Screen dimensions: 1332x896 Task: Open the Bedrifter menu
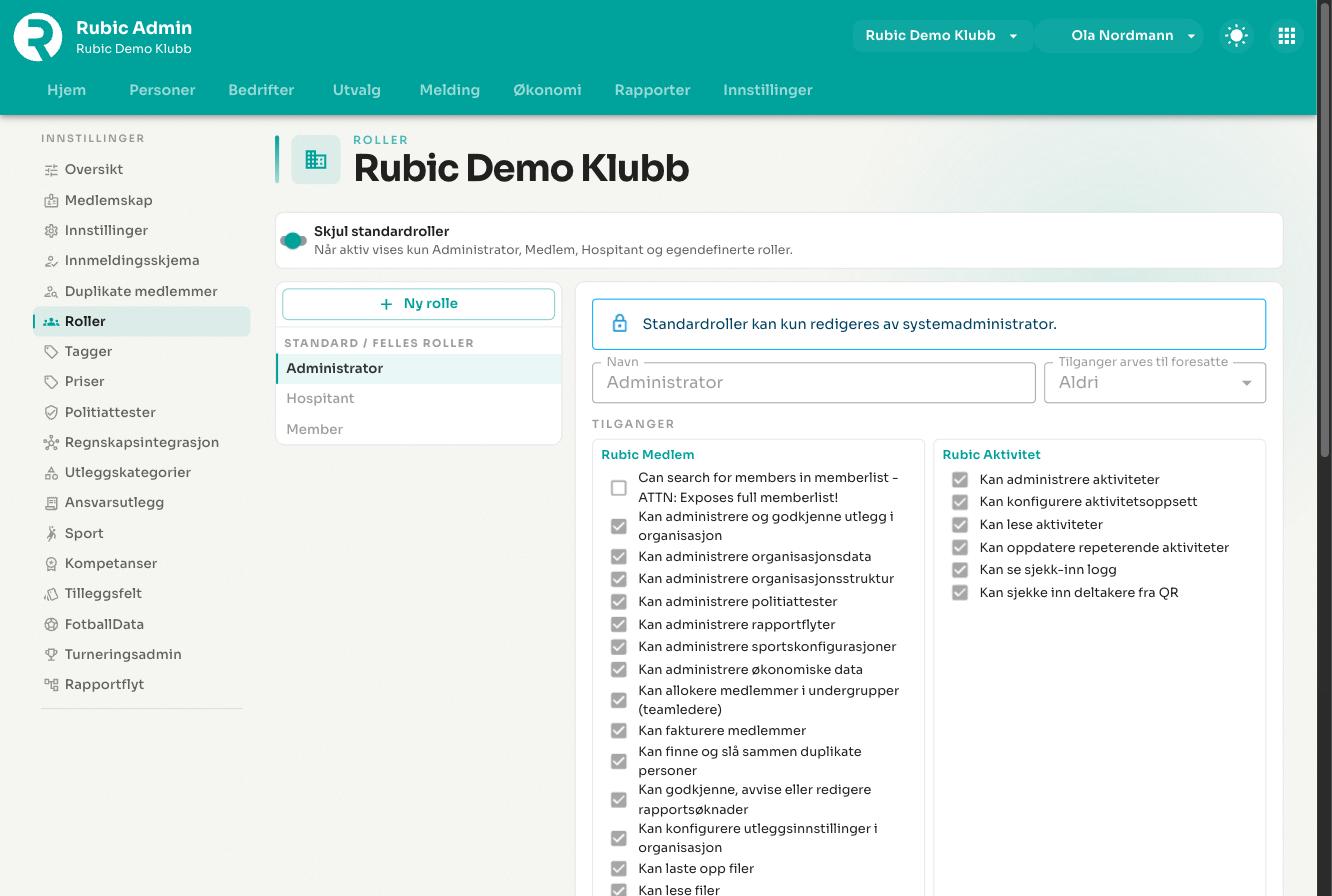pyautogui.click(x=261, y=90)
